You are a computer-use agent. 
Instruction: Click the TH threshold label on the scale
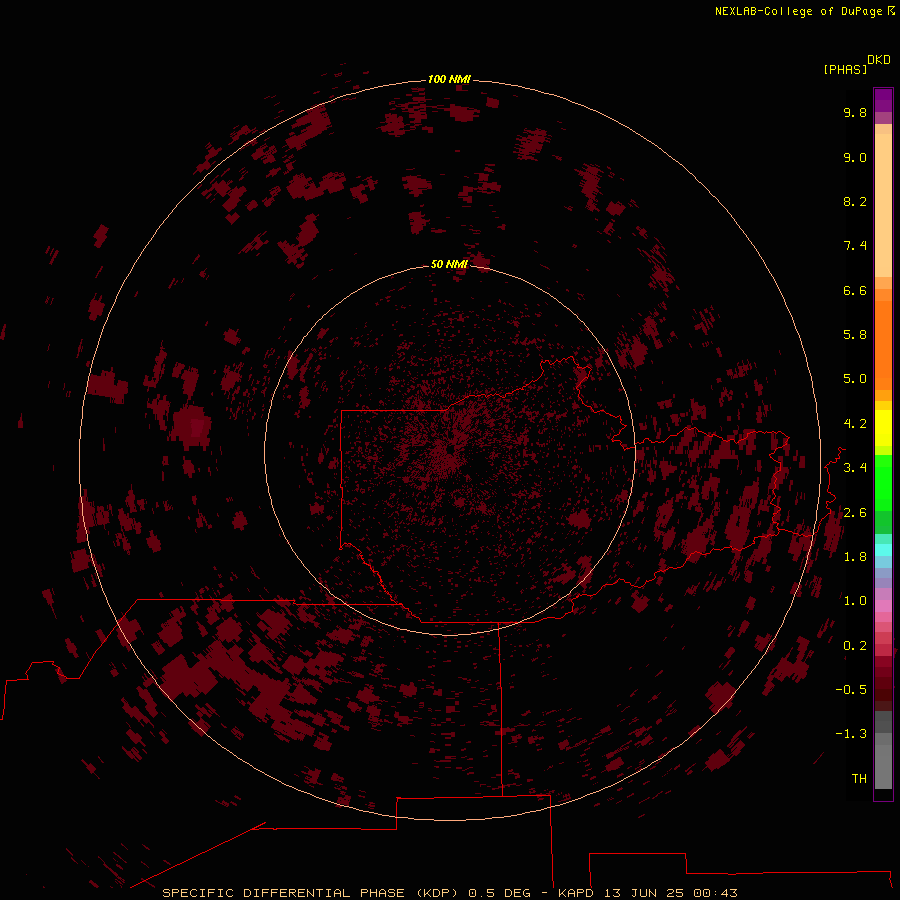859,779
